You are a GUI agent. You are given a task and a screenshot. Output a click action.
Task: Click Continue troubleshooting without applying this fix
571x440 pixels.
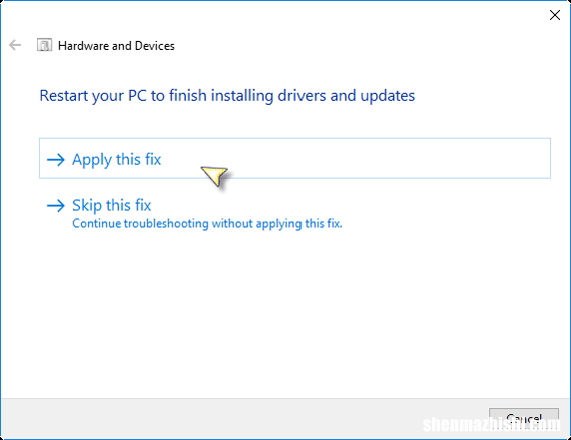[x=207, y=223]
